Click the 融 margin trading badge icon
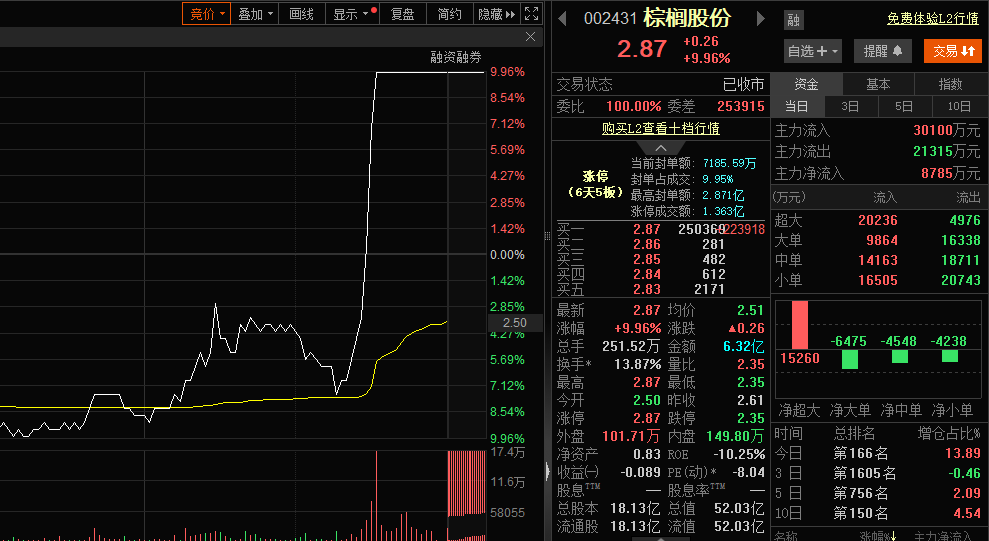The height and width of the screenshot is (541, 989). [x=794, y=20]
